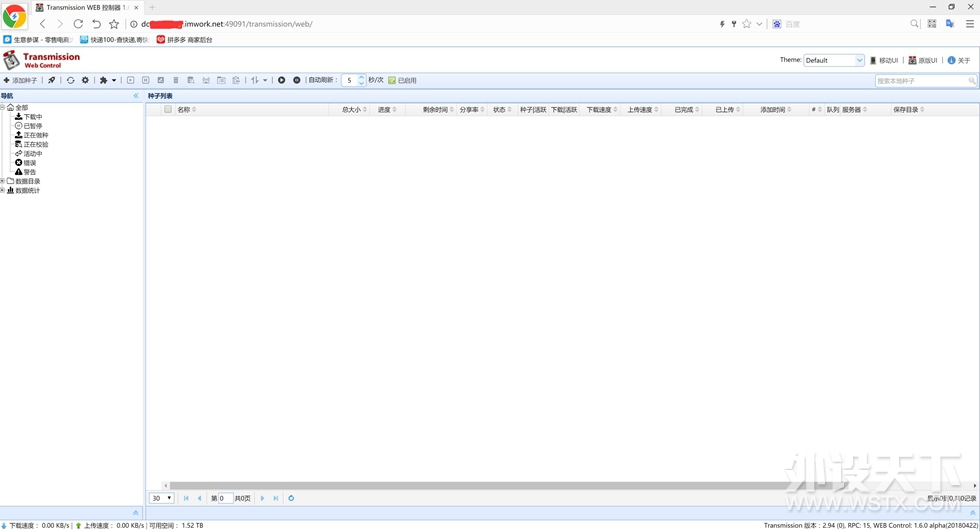Open the puzzle-piece plugin dropdown
Viewport: 980px width, 531px height.
click(108, 81)
